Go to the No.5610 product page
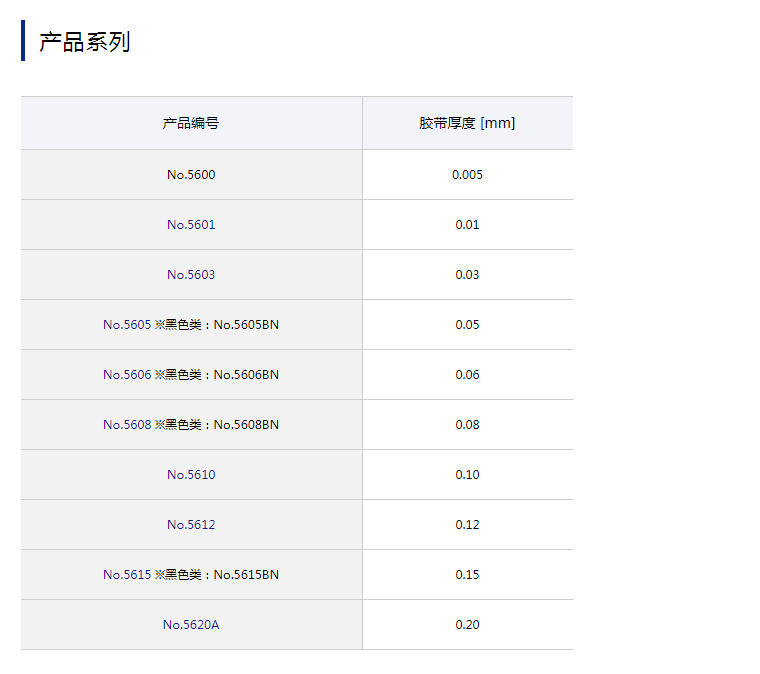This screenshot has width=760, height=674. (x=191, y=475)
